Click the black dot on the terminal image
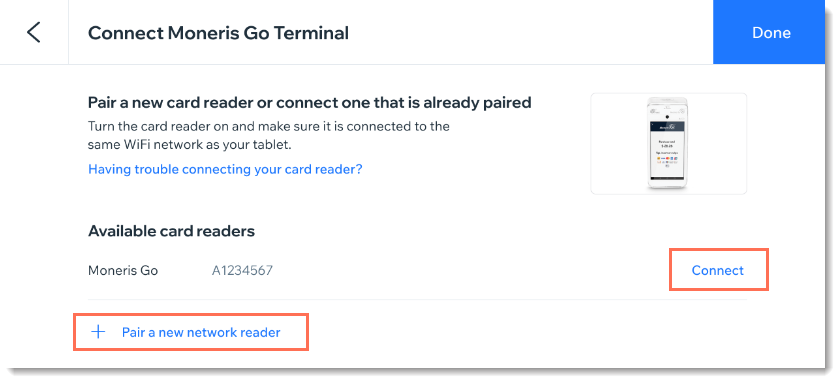 (667, 117)
